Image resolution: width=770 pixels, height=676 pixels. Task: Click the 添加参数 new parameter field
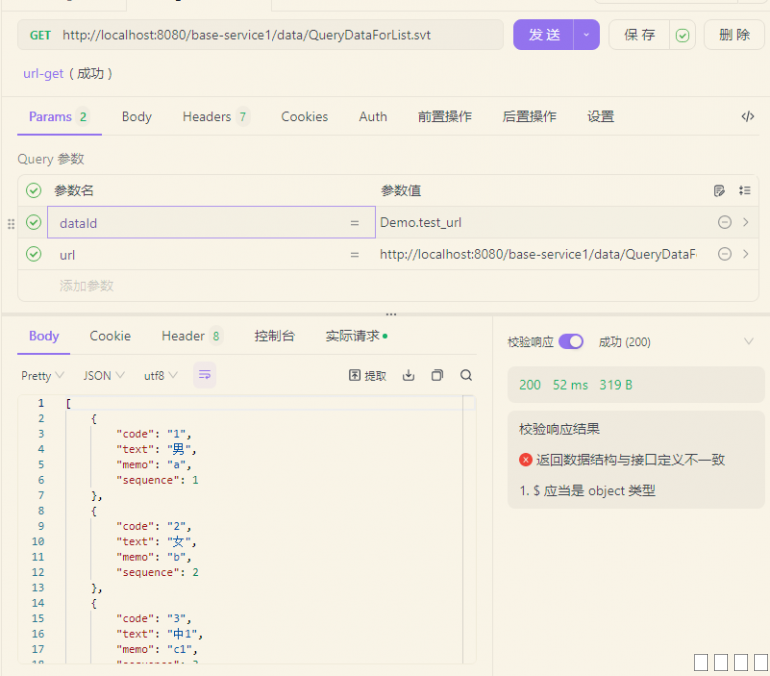[87, 286]
